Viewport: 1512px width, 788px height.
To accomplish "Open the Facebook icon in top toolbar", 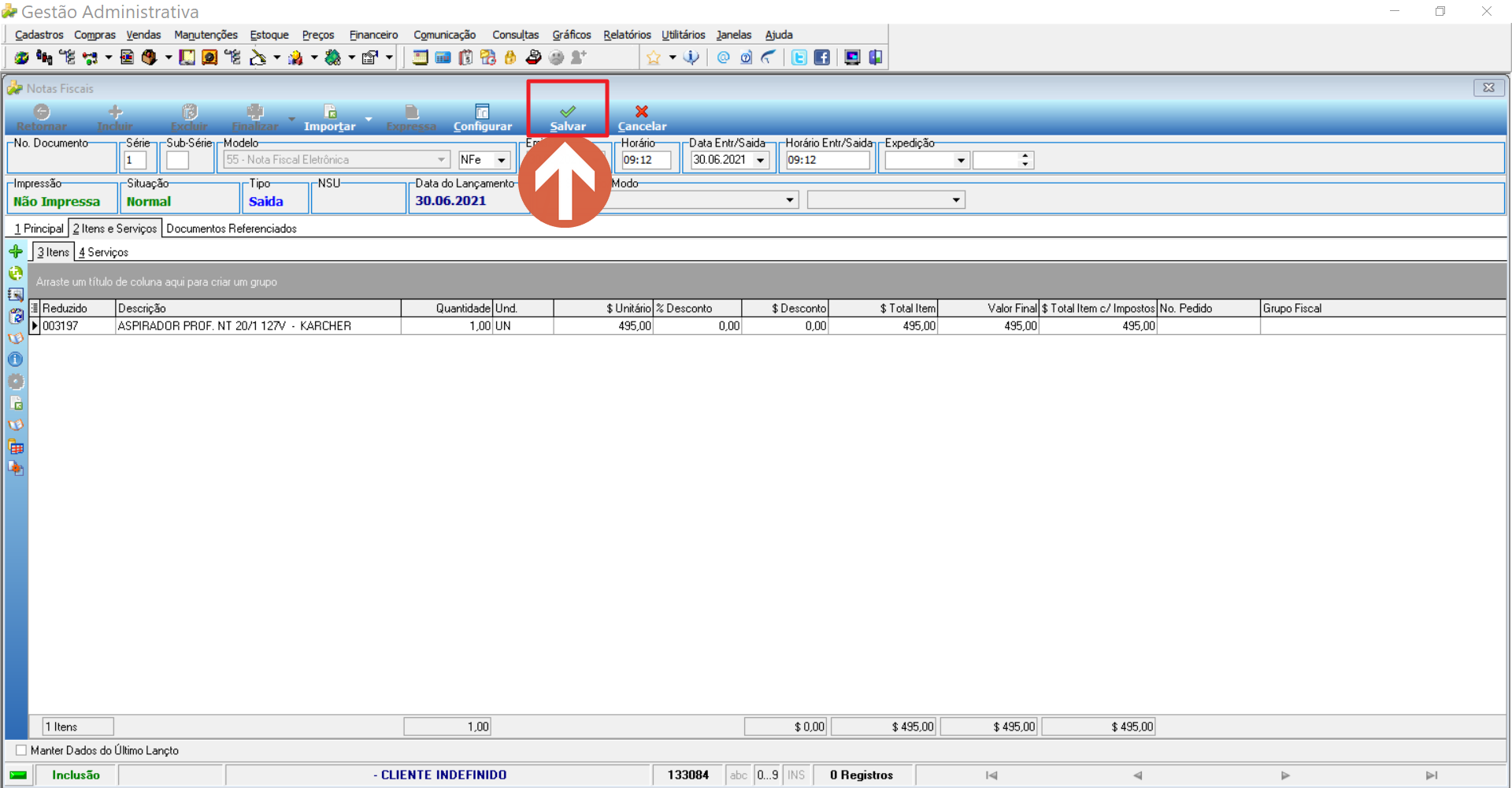I will pyautogui.click(x=821, y=57).
